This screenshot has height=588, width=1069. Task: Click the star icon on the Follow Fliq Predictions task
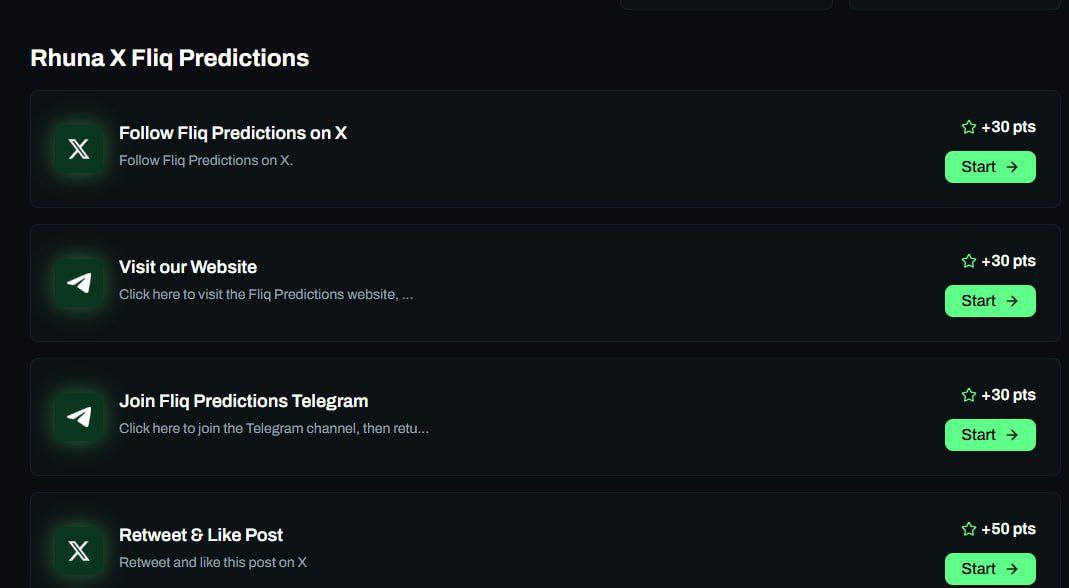[968, 127]
